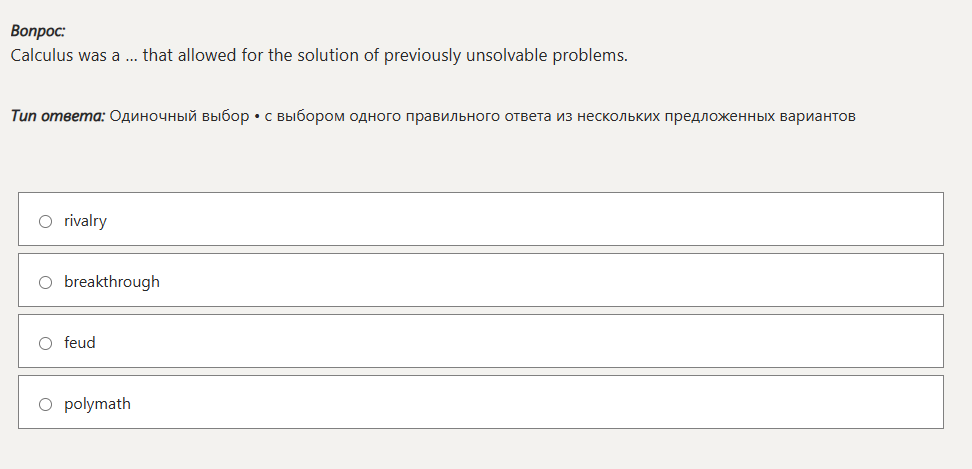Click the "Одиночный выбор" text

coord(180,116)
